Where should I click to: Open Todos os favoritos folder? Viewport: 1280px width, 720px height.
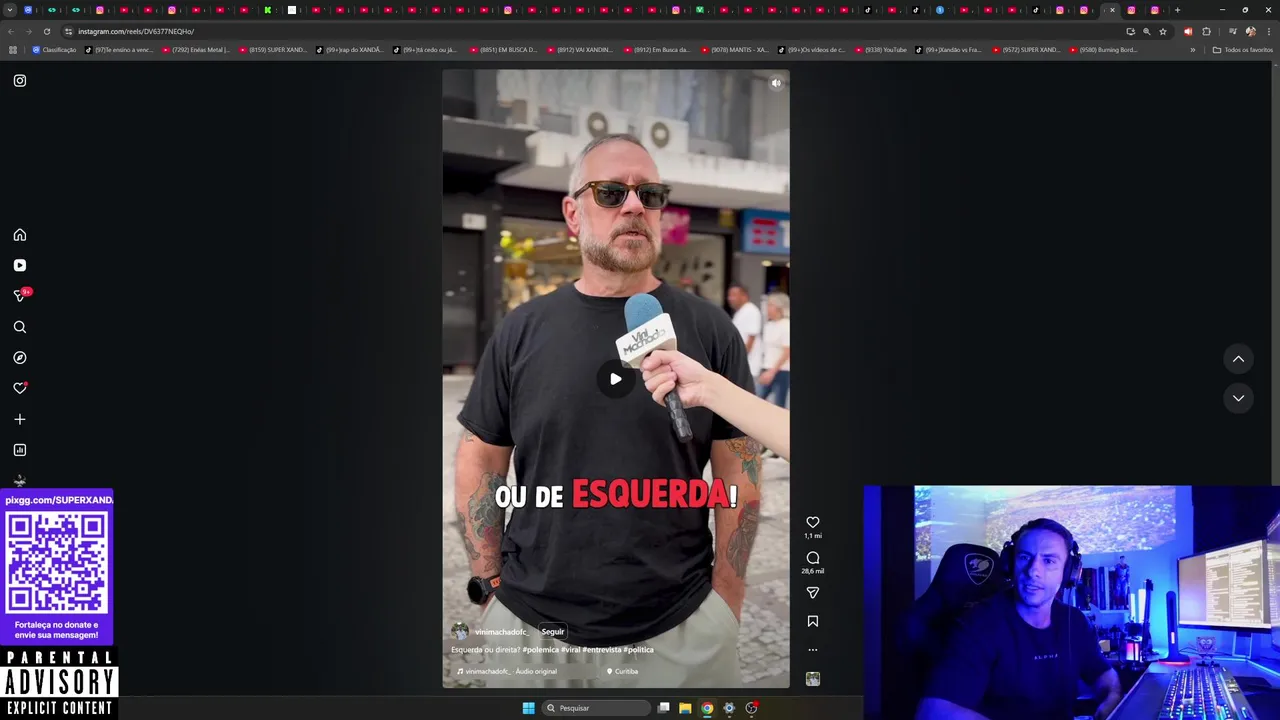pyautogui.click(x=1243, y=49)
